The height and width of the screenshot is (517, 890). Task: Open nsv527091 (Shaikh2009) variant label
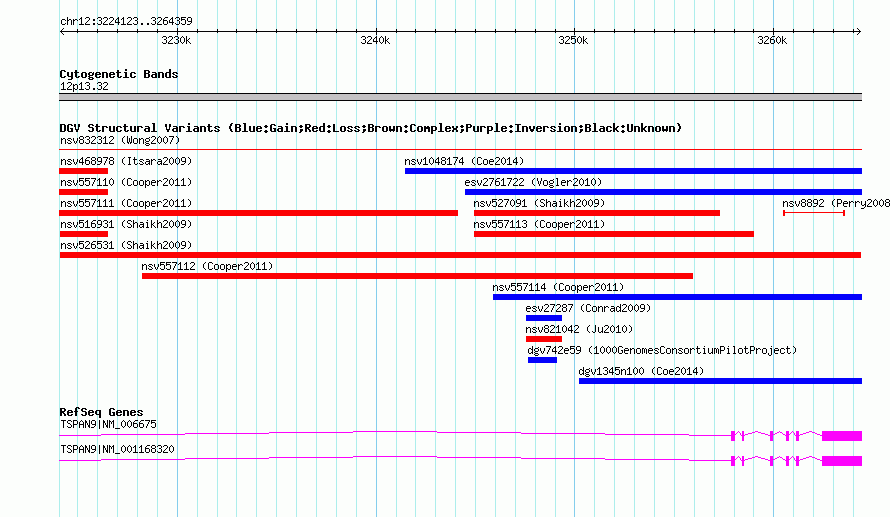click(x=539, y=203)
